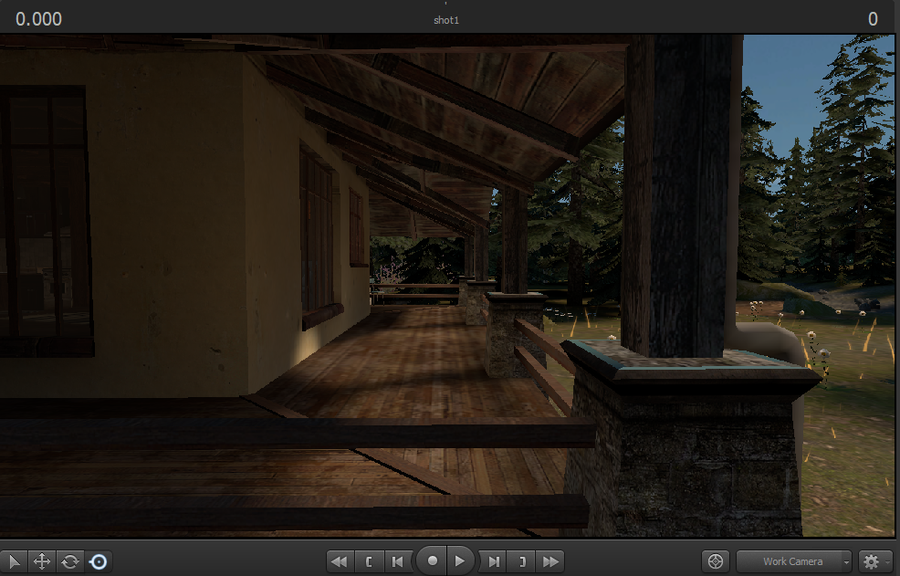
Task: Click the camera target crosshair icon
Action: tap(715, 561)
